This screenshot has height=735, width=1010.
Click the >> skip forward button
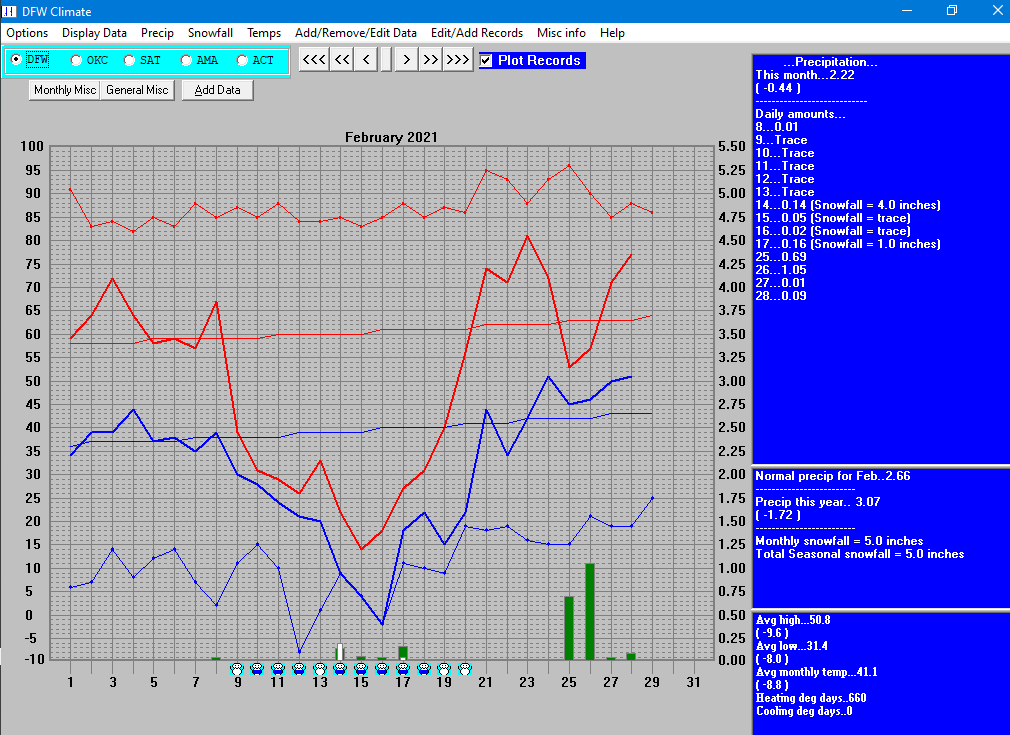pos(430,60)
